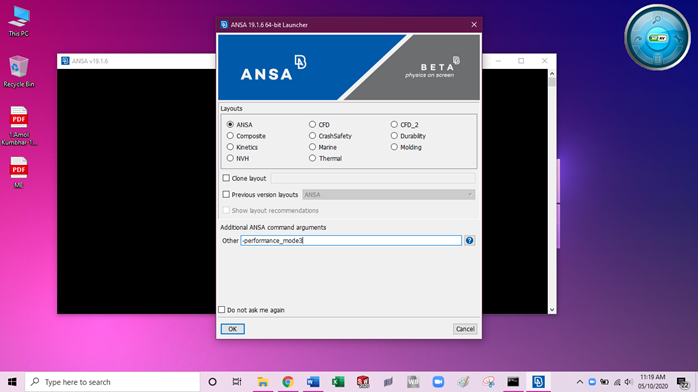Open Task View on the taskbar

(x=237, y=382)
